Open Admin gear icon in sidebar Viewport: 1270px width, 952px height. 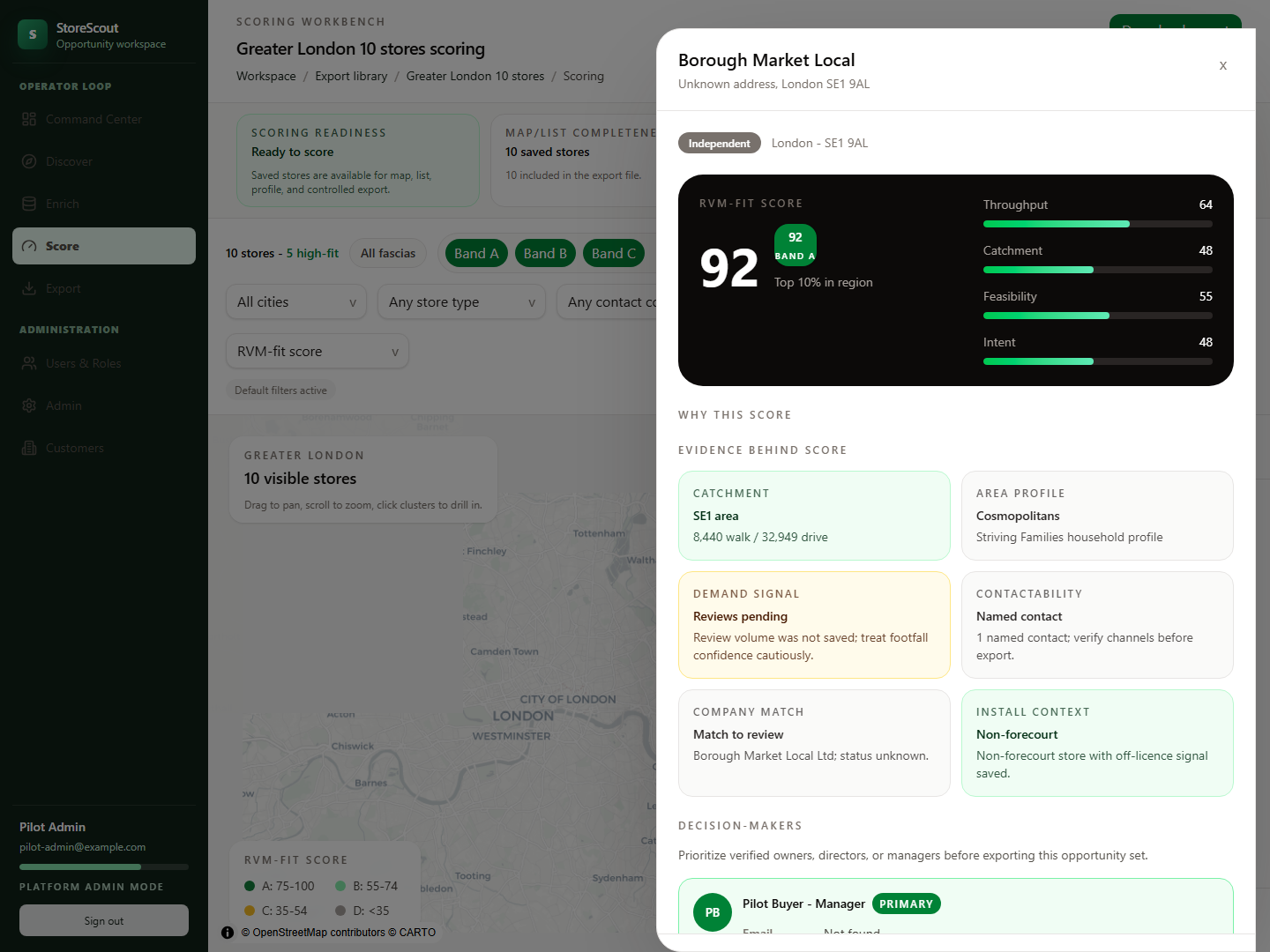[29, 405]
